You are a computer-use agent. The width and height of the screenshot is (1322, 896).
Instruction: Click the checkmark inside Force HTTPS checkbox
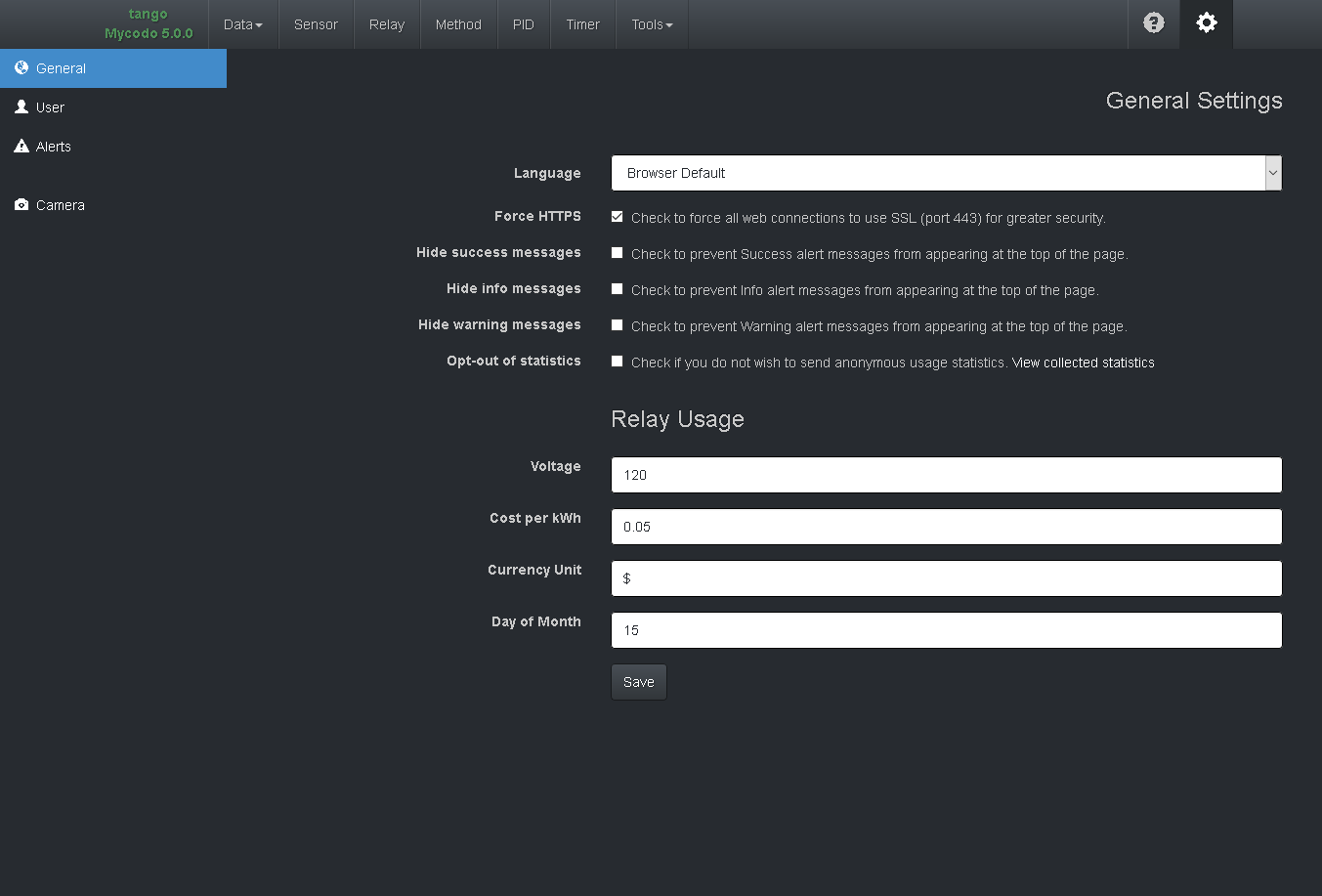617,216
